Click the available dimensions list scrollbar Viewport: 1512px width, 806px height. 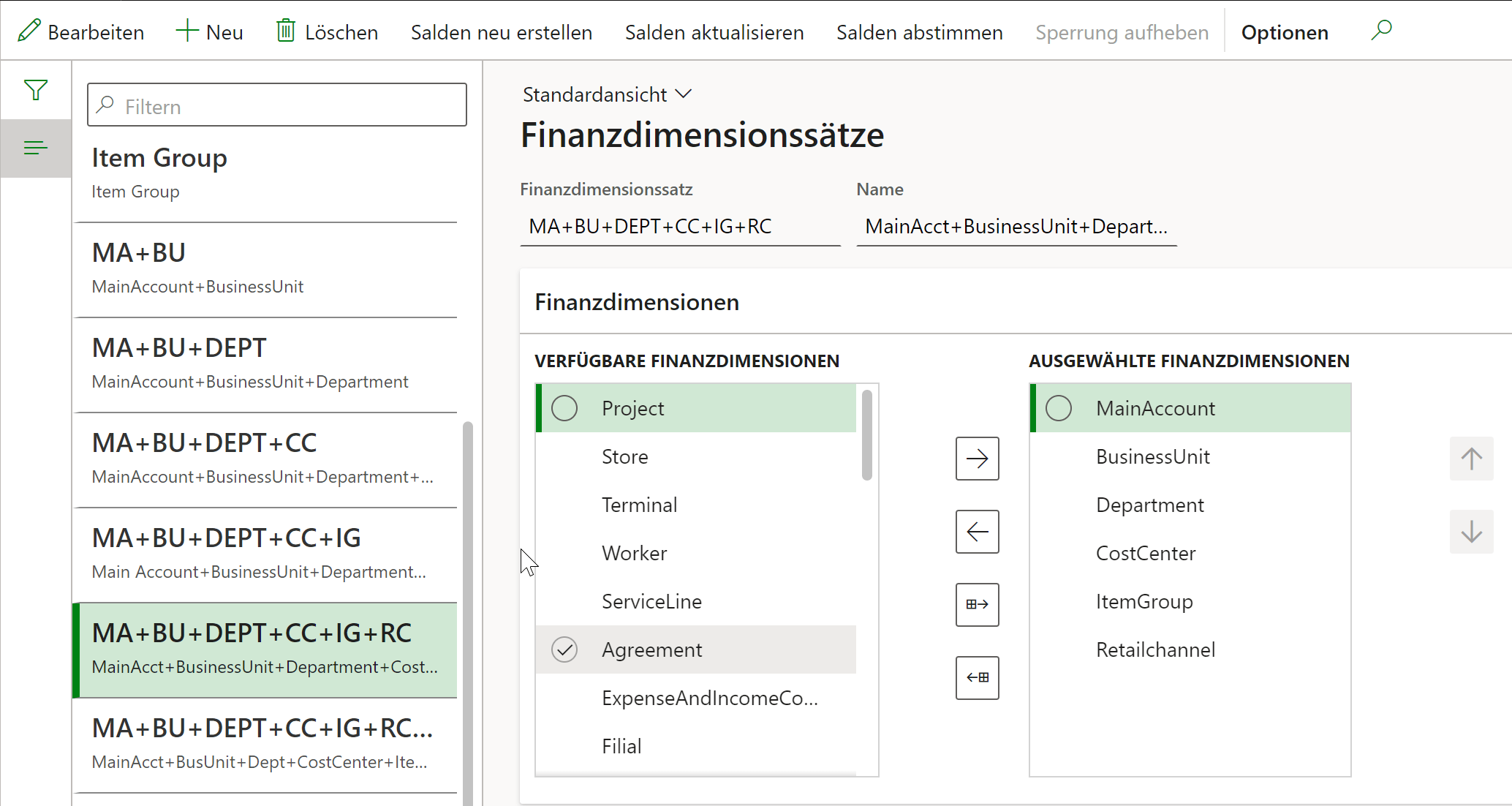pos(867,435)
